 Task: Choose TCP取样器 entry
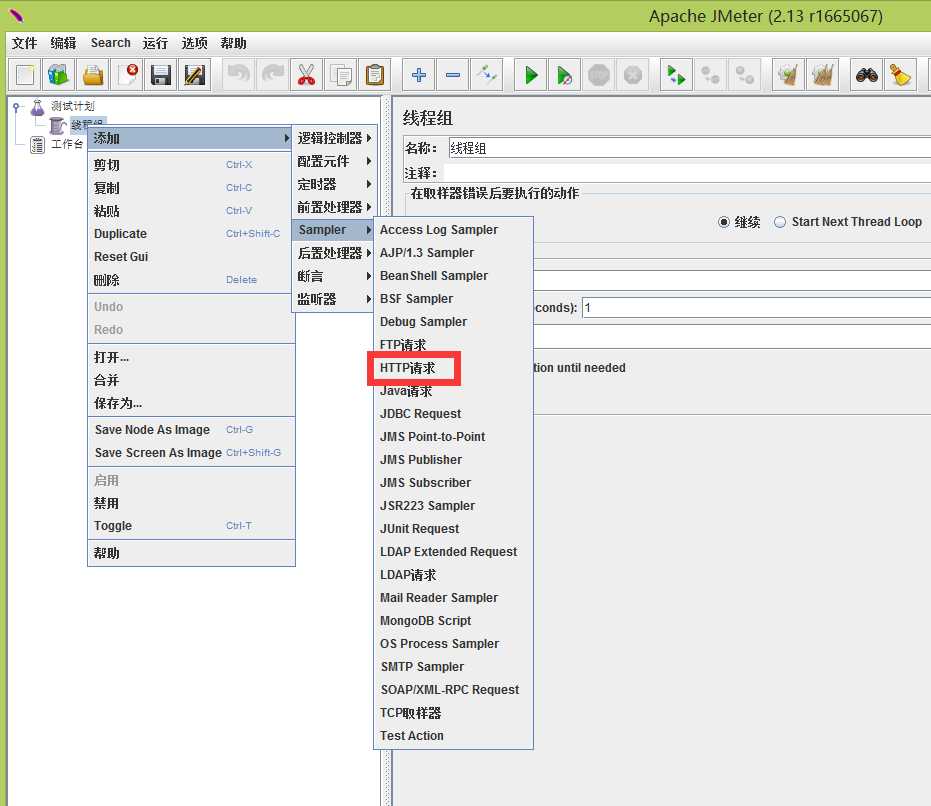(410, 713)
